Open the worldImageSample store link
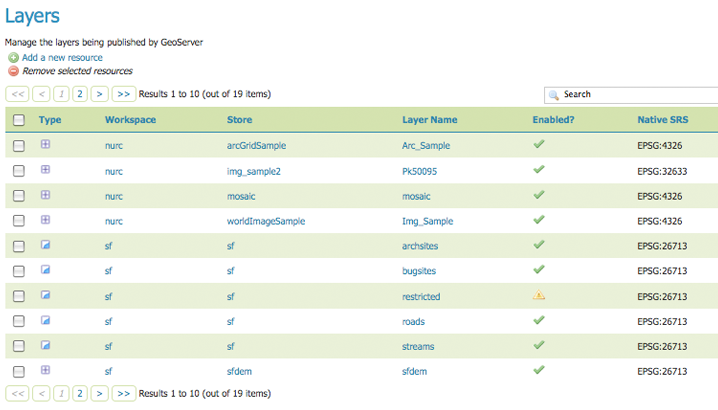This screenshot has width=718, height=410. [265, 221]
